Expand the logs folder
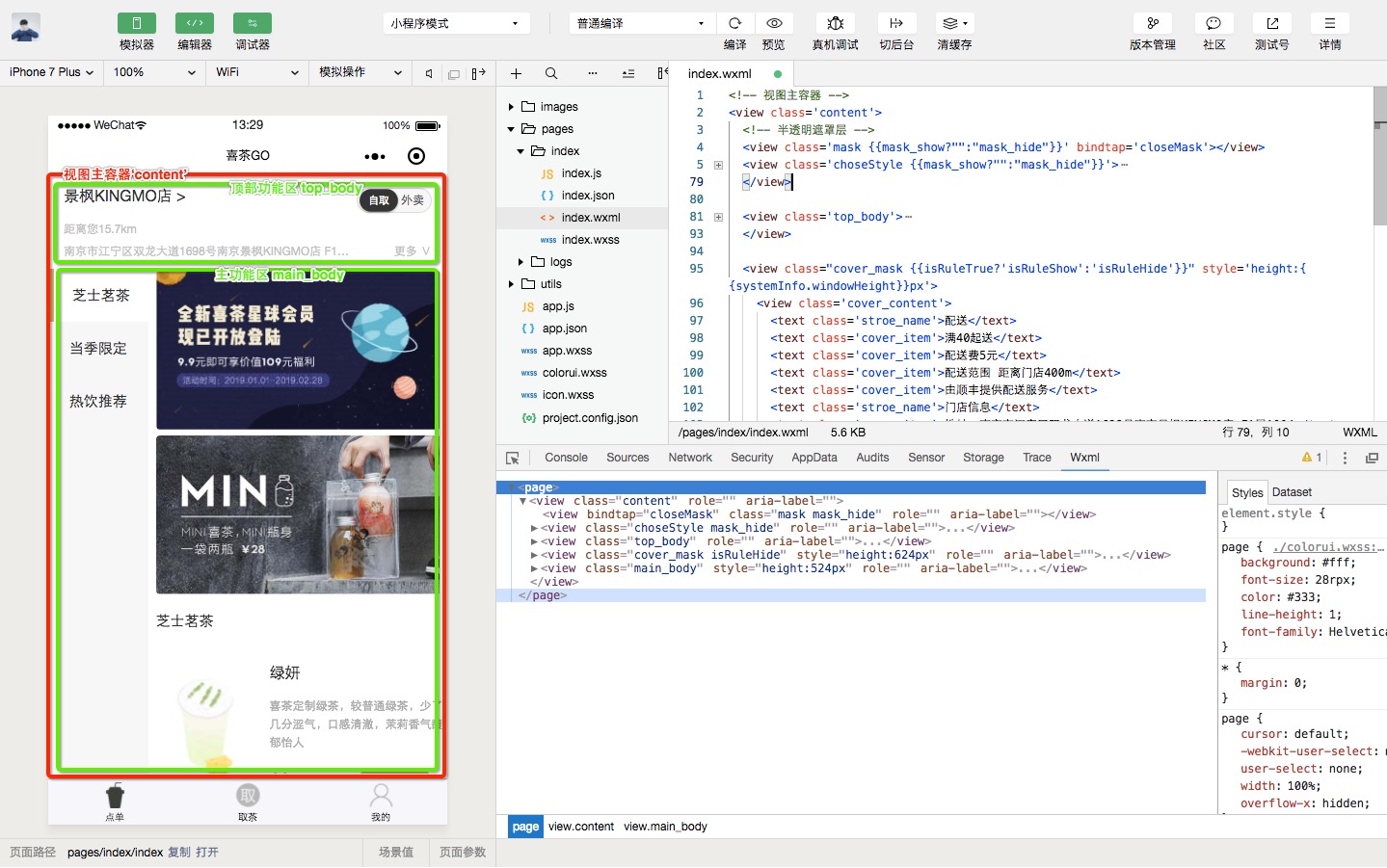Viewport: 1387px width, 868px height. tap(520, 262)
